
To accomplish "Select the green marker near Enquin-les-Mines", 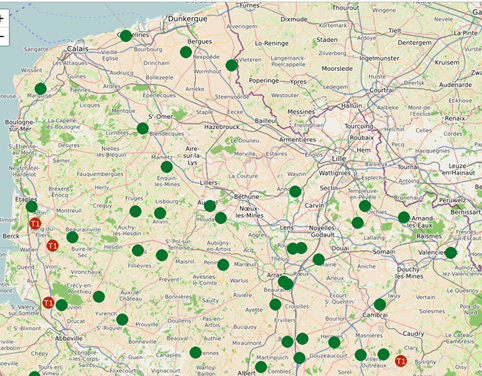I will click(x=166, y=167).
